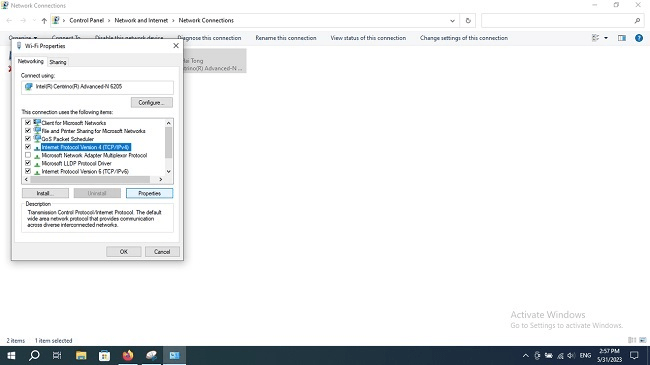Open the Recent locations dropdown arrow

(34, 20)
